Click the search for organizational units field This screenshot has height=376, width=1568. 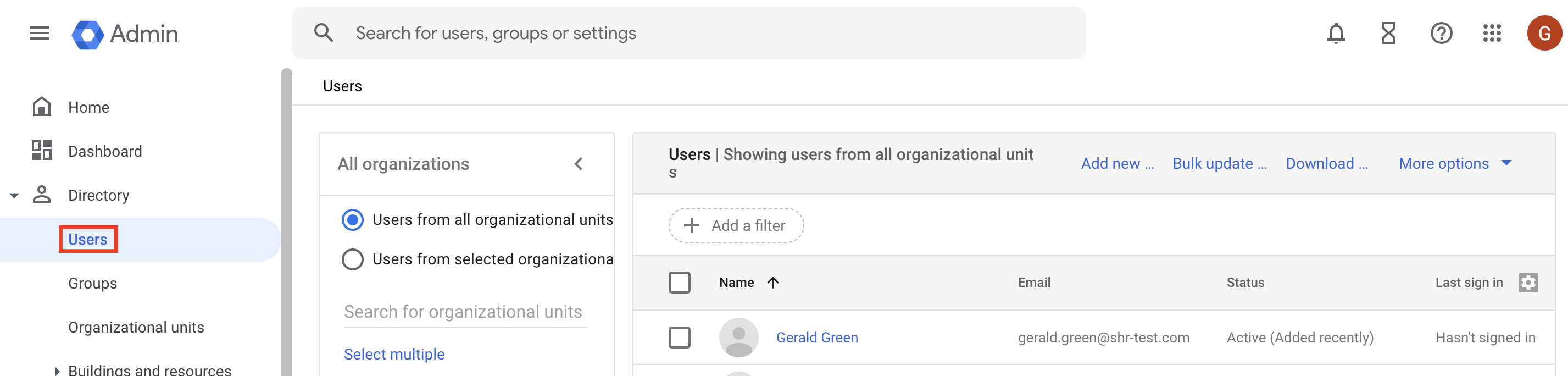pos(464,312)
